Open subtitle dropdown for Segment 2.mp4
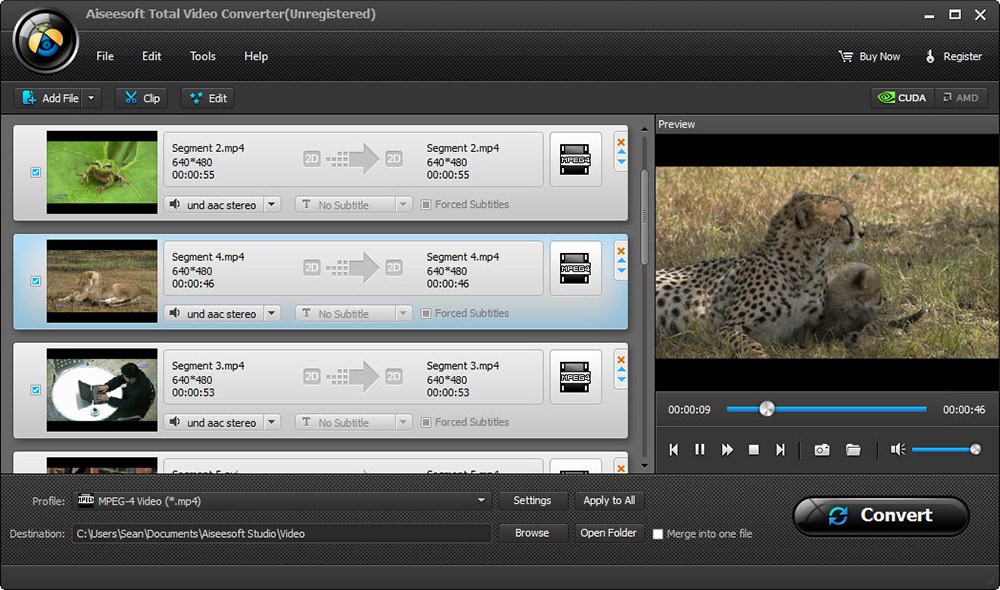1000x590 pixels. pyautogui.click(x=403, y=205)
